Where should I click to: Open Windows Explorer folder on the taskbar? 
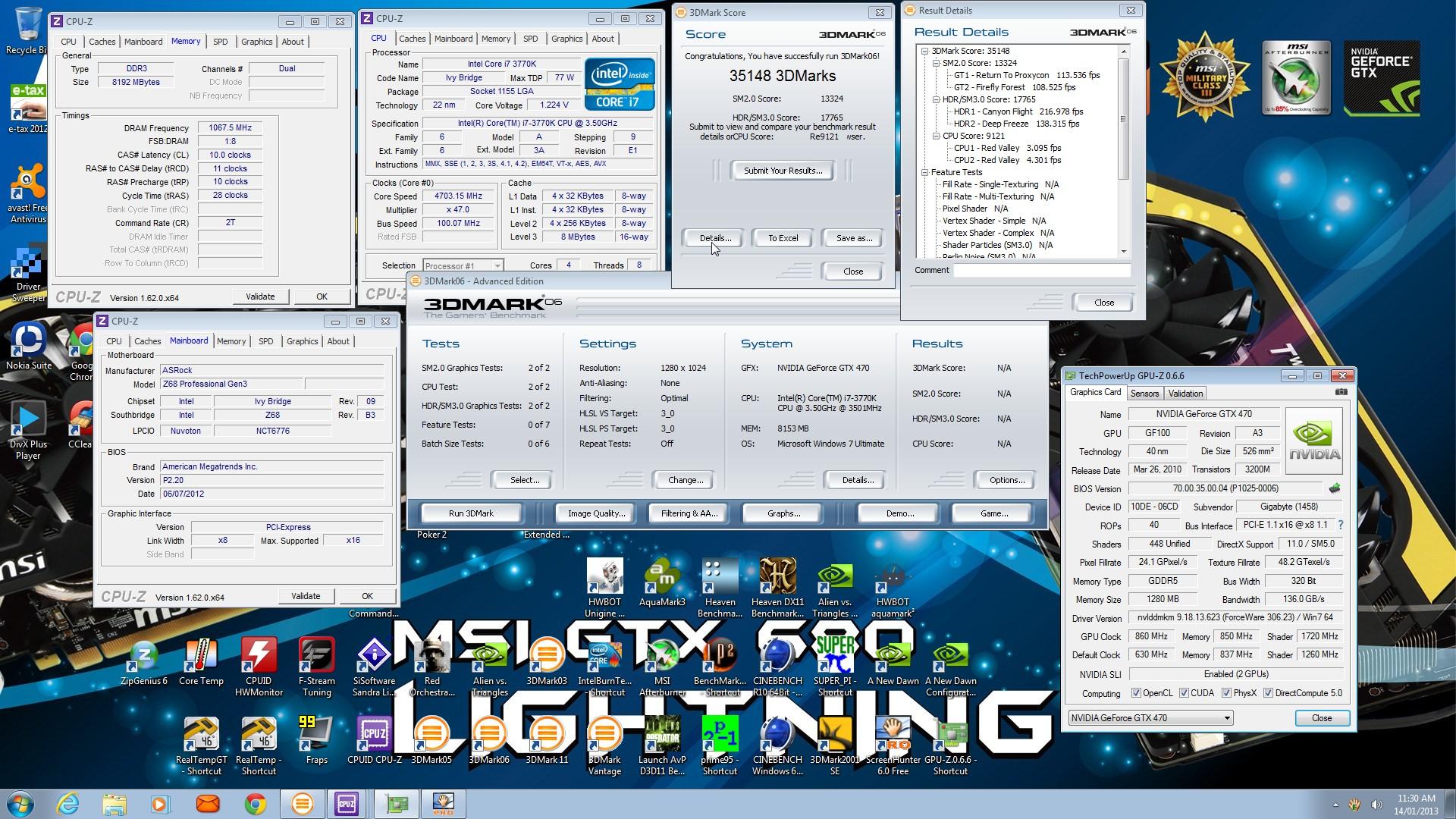[114, 804]
